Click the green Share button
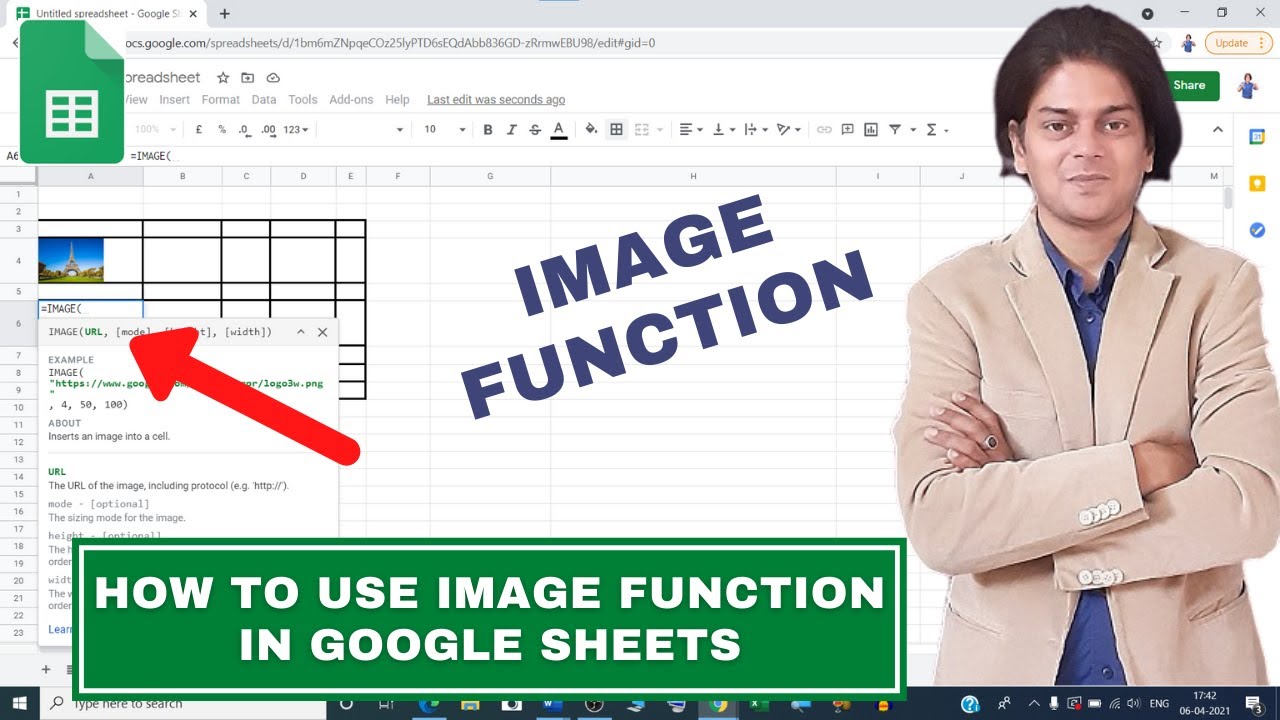This screenshot has width=1280, height=720. pos(1190,85)
